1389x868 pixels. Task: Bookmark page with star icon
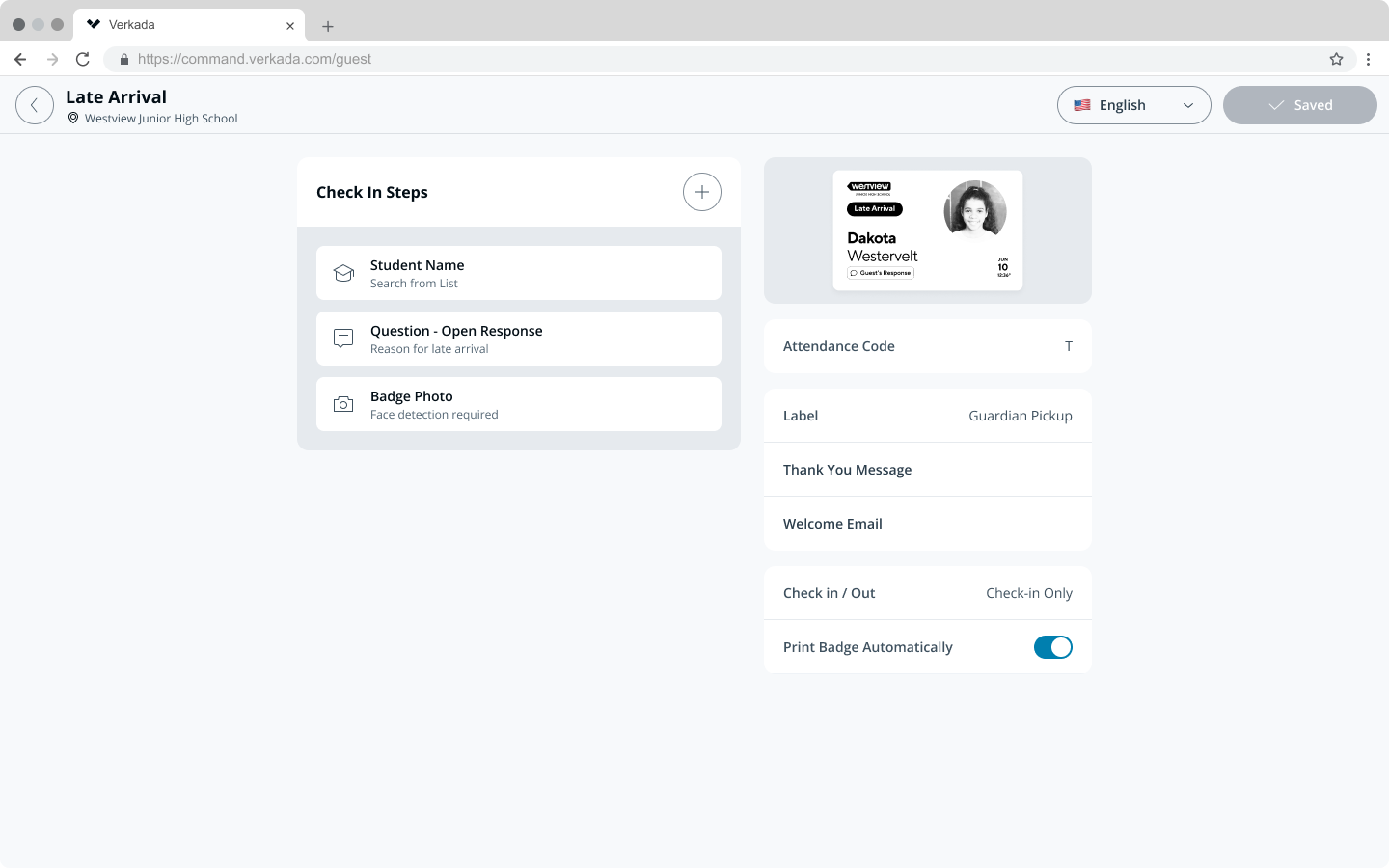point(1336,59)
